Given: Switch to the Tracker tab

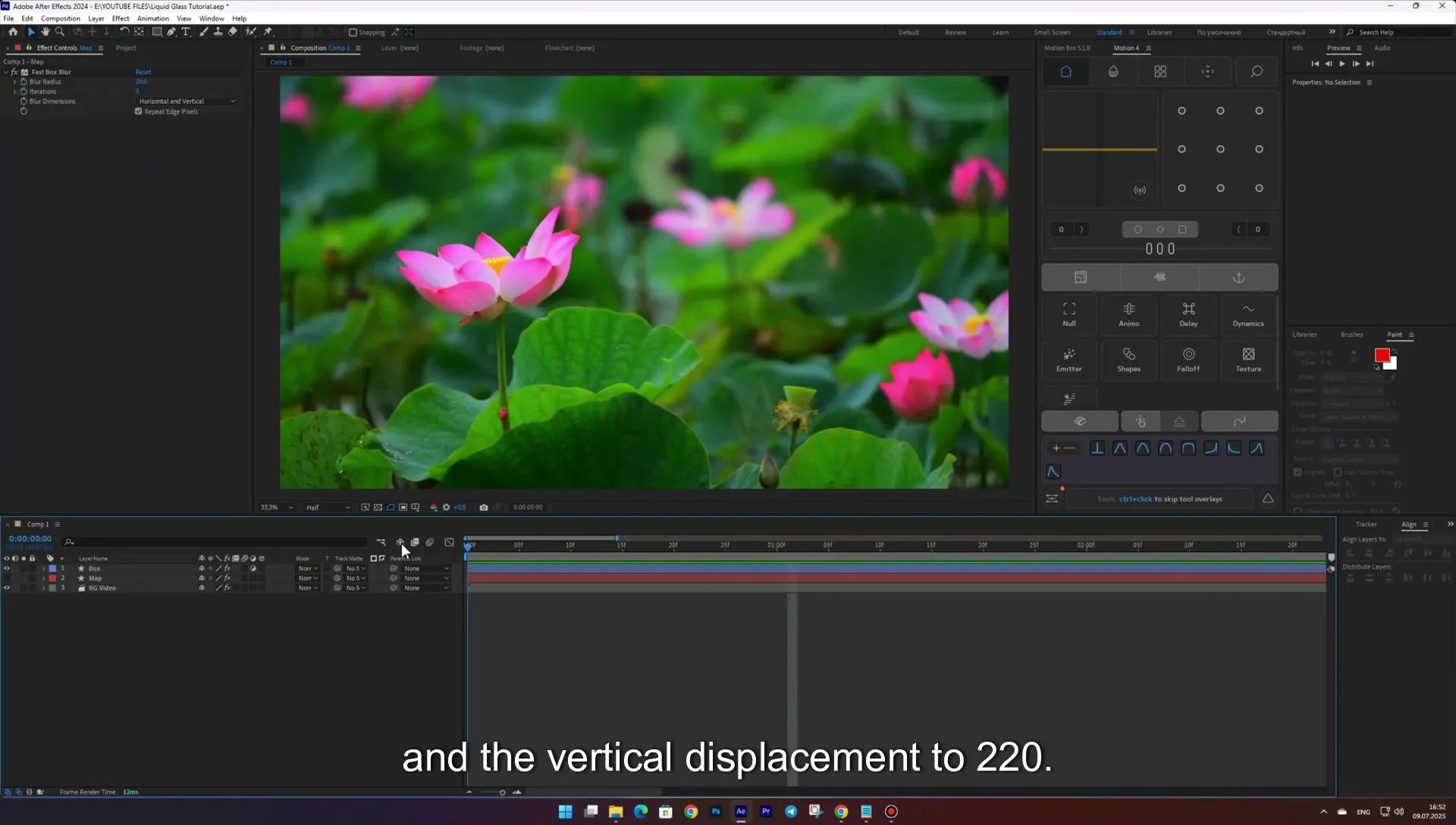Looking at the screenshot, I should tap(1366, 524).
